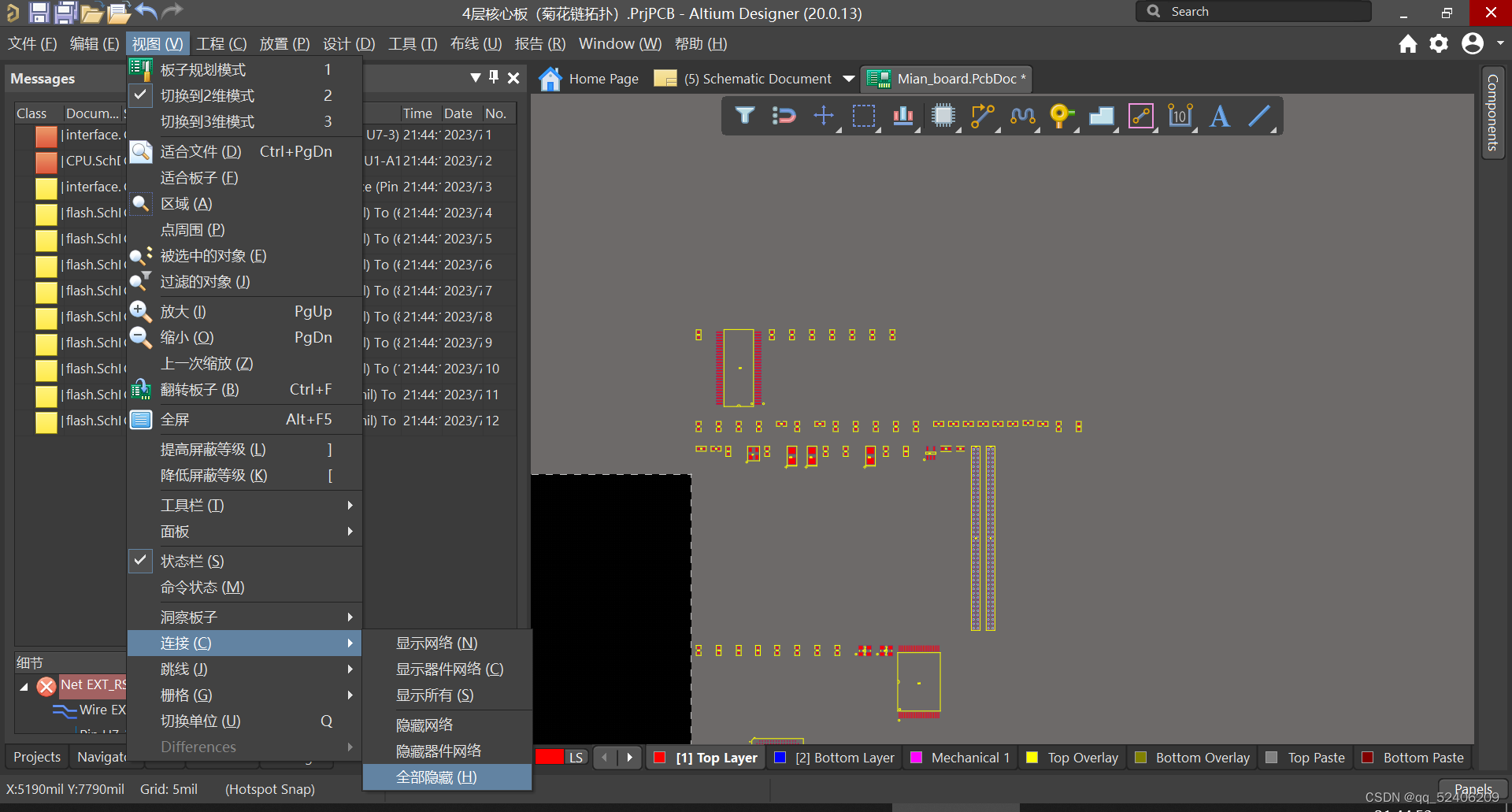Open the Messages panel options dropdown arrow
Screen dimensions: 1512x812
[475, 77]
